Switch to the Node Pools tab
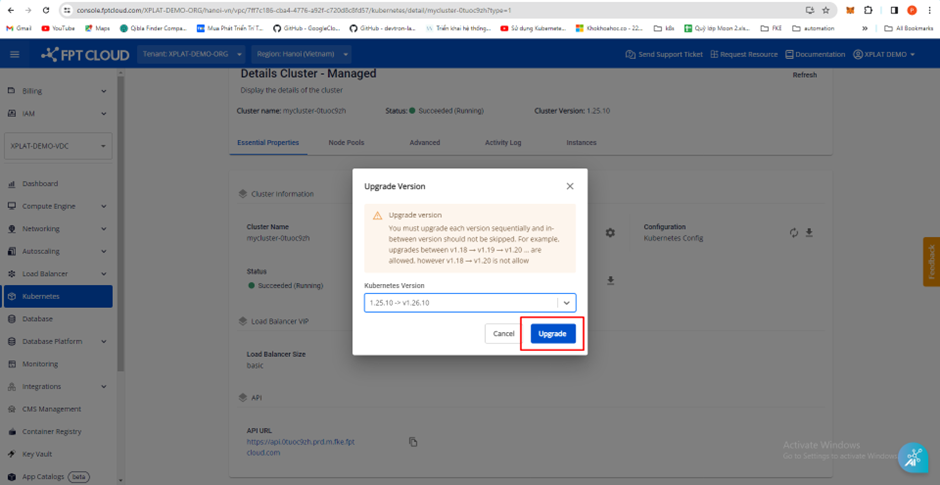 pos(346,143)
